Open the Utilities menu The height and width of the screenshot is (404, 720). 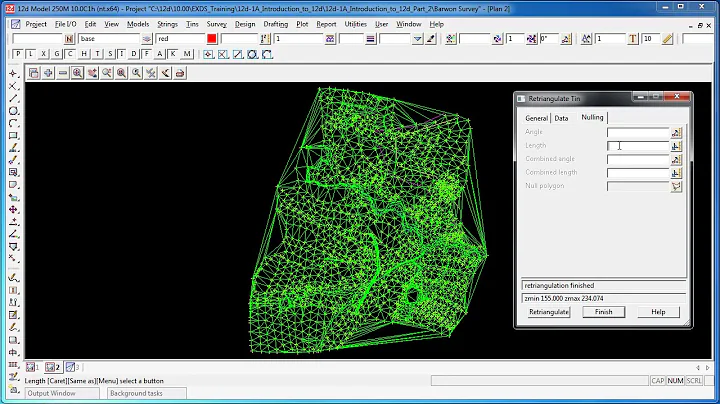click(355, 24)
